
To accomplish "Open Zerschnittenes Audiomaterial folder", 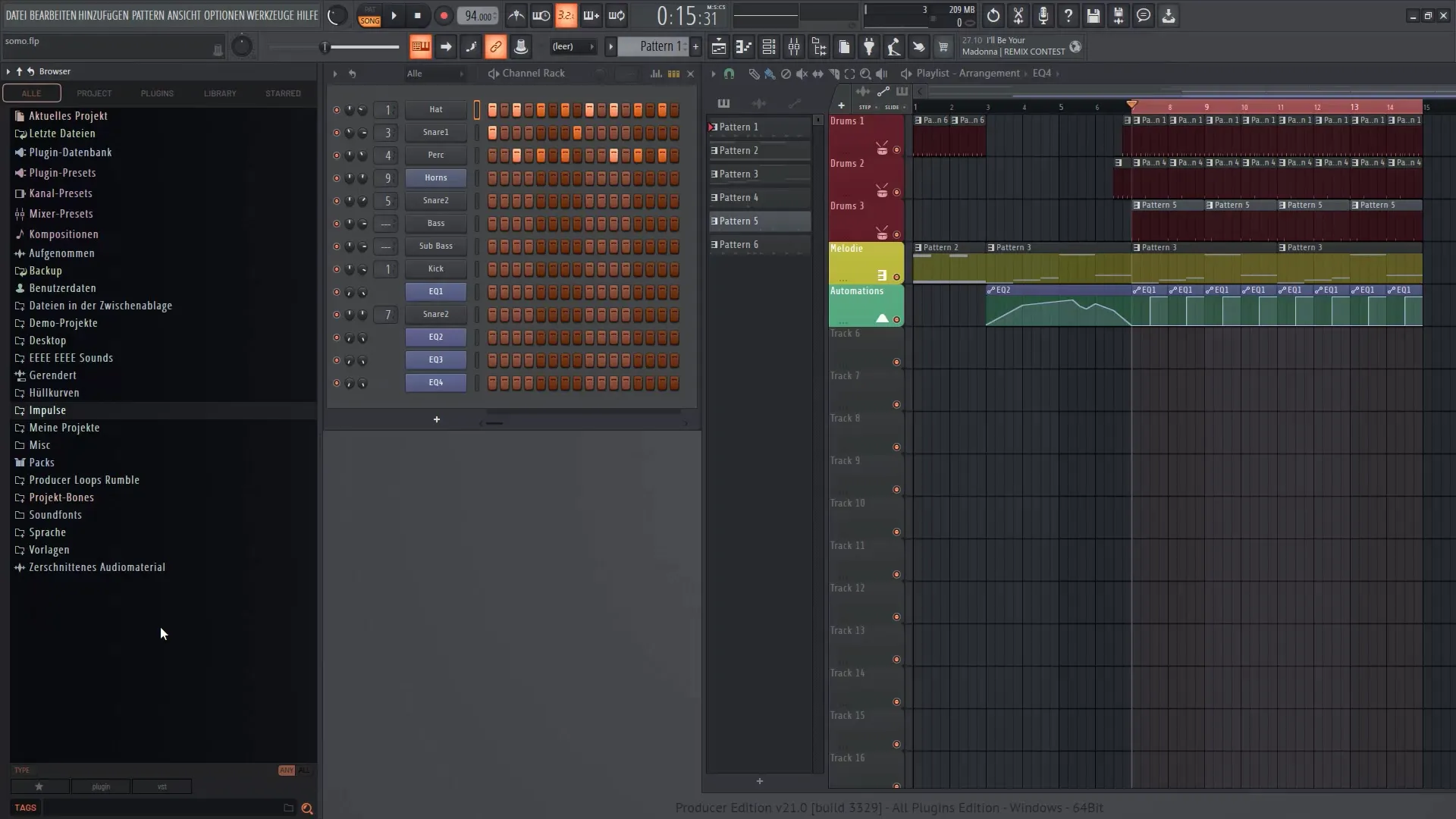I will (x=97, y=567).
